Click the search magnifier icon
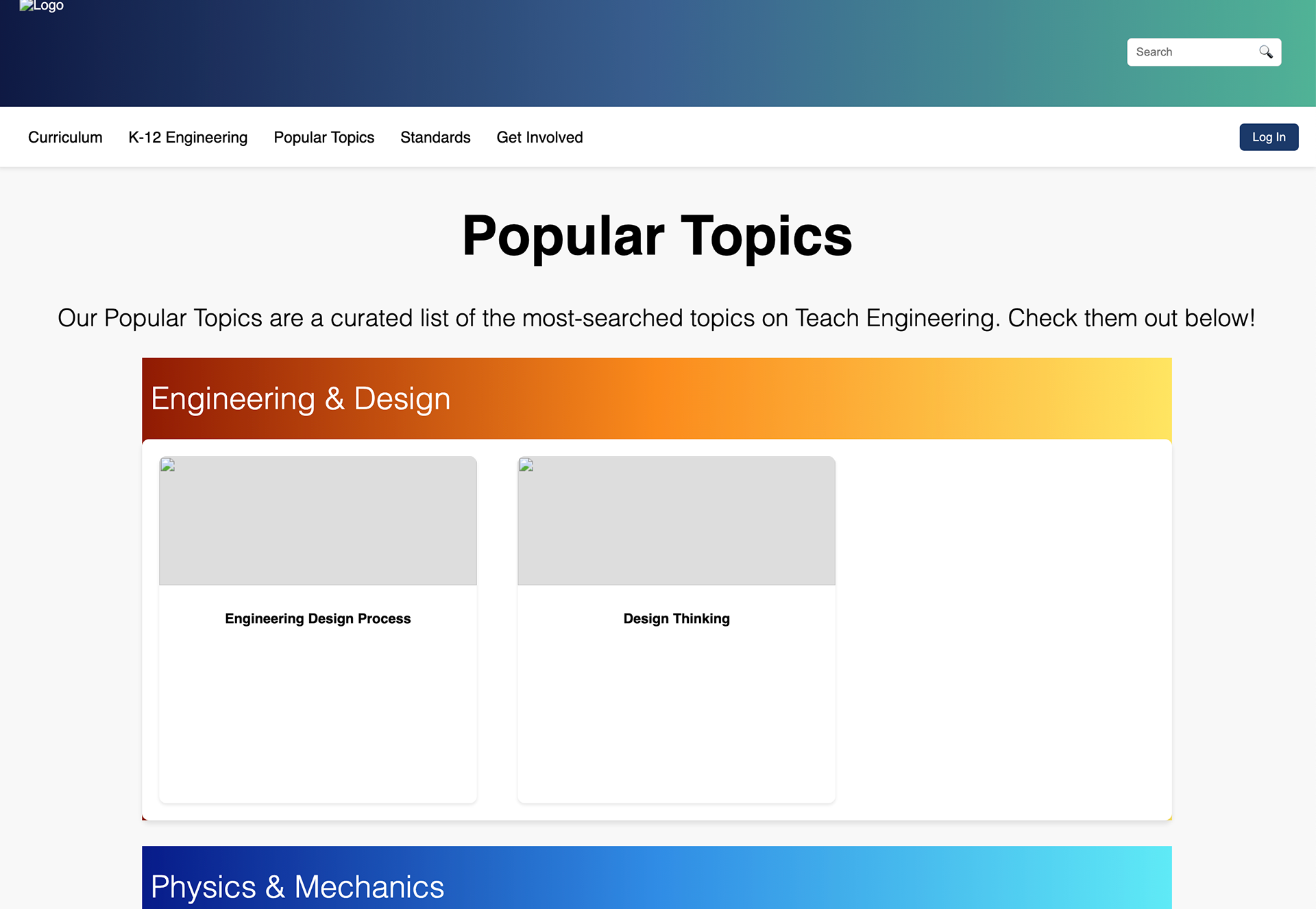Viewport: 1316px width, 909px height. click(1265, 52)
